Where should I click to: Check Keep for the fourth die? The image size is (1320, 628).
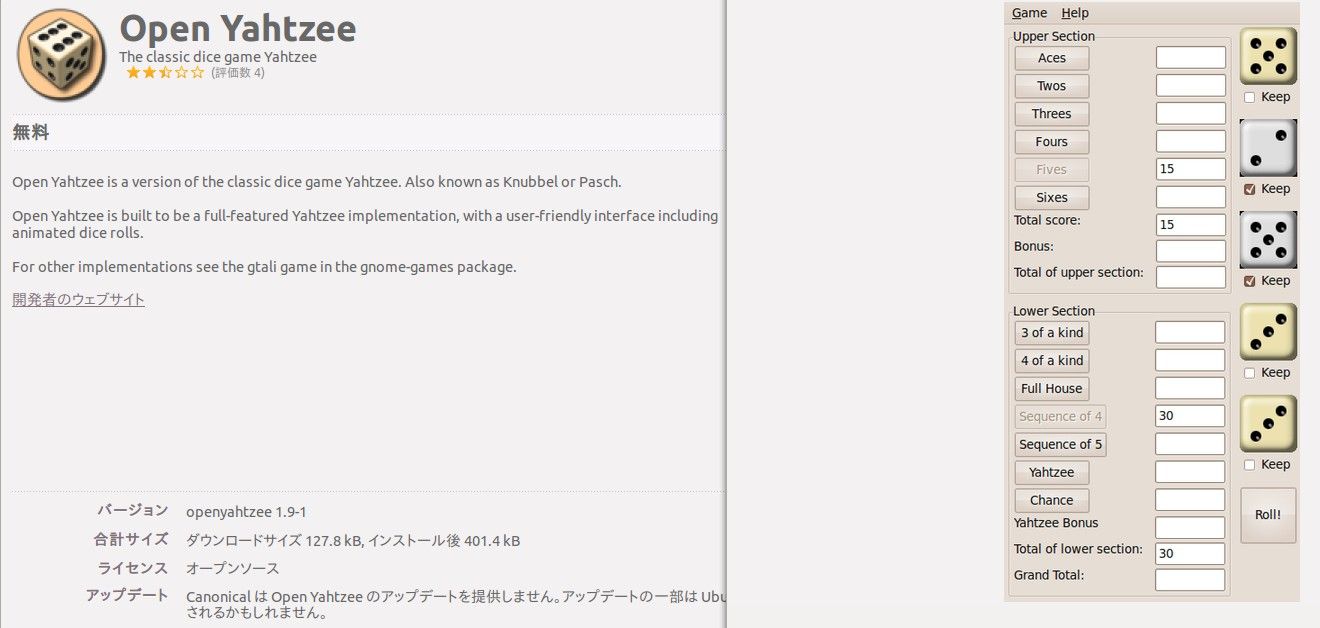click(1250, 373)
